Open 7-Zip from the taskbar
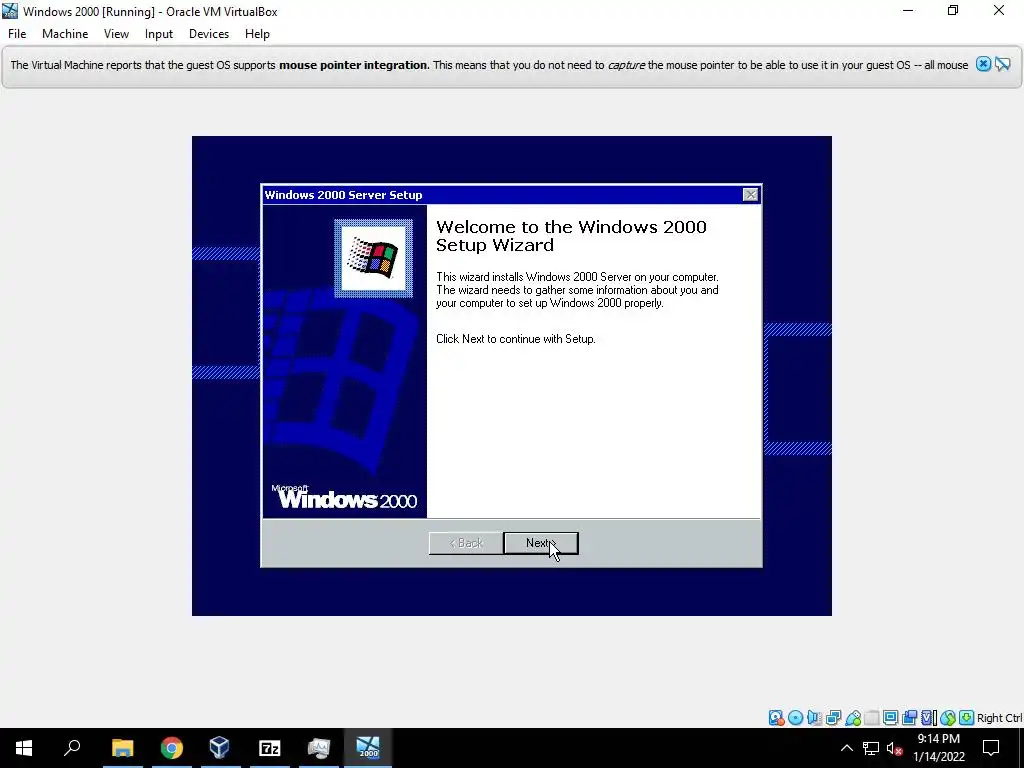This screenshot has height=768, width=1024. tap(270, 748)
